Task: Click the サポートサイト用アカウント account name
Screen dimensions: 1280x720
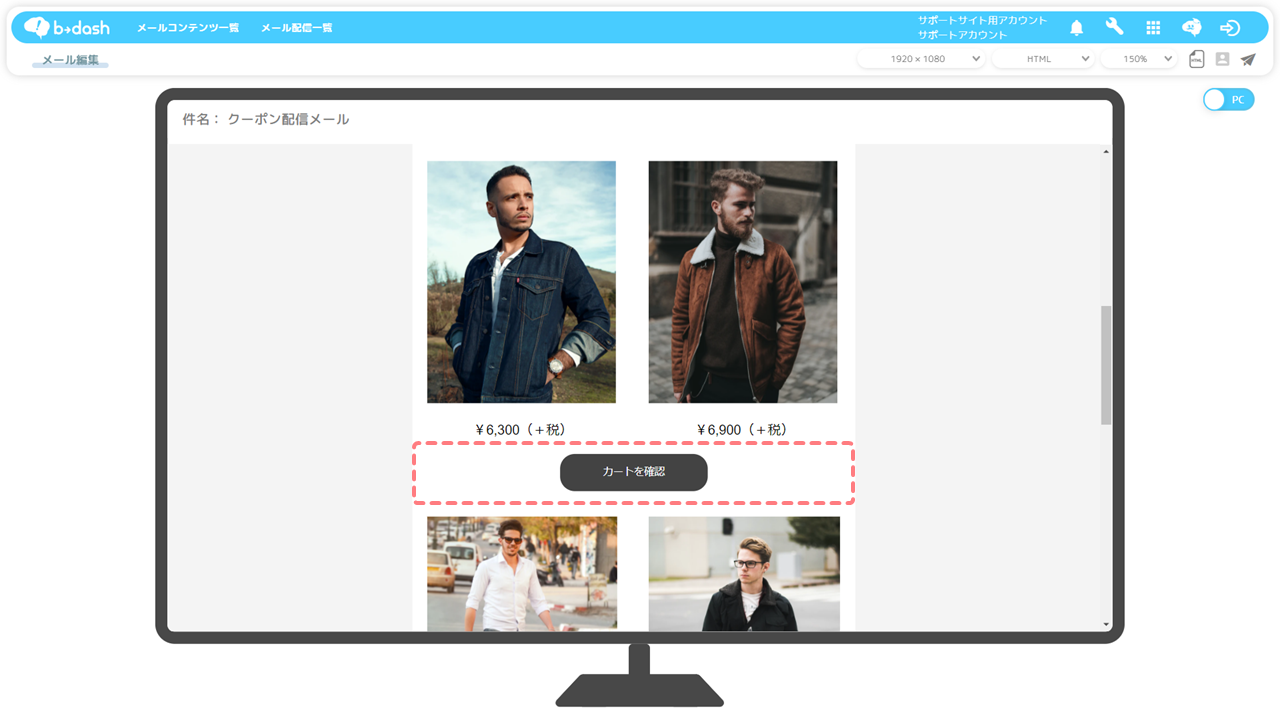Action: pyautogui.click(x=982, y=20)
